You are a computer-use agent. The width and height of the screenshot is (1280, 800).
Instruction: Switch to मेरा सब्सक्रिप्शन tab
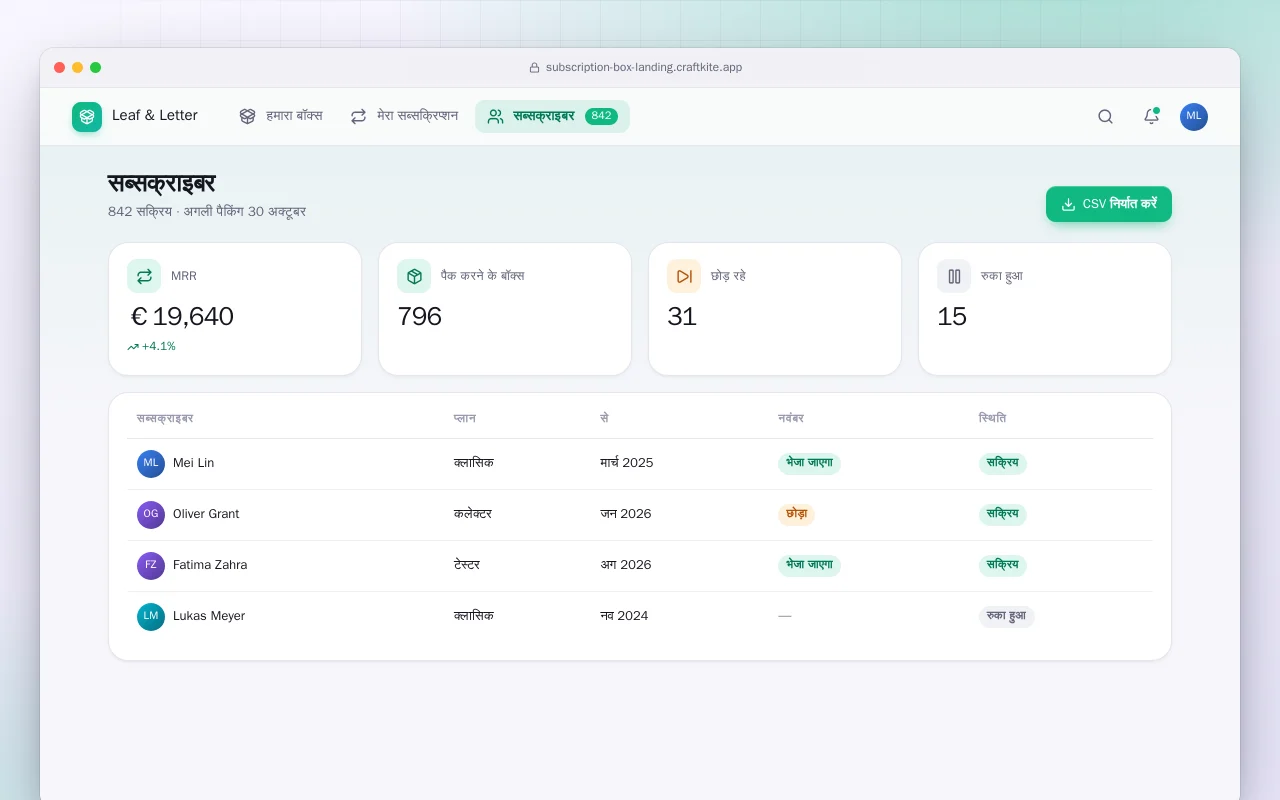pos(404,116)
